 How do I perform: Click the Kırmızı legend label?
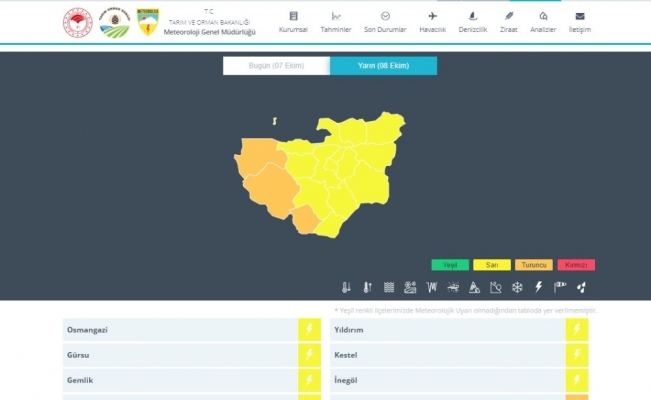coord(576,265)
